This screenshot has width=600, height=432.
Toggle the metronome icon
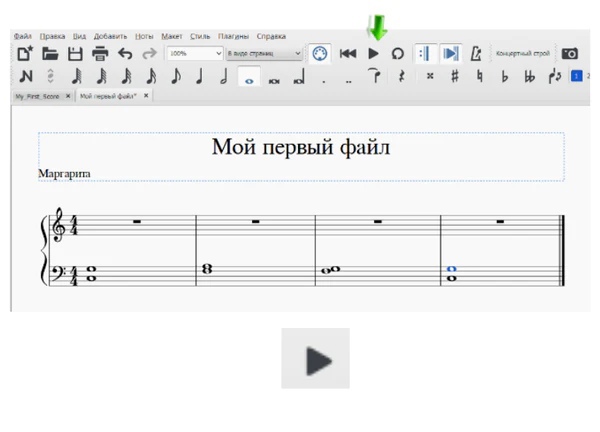pos(476,54)
